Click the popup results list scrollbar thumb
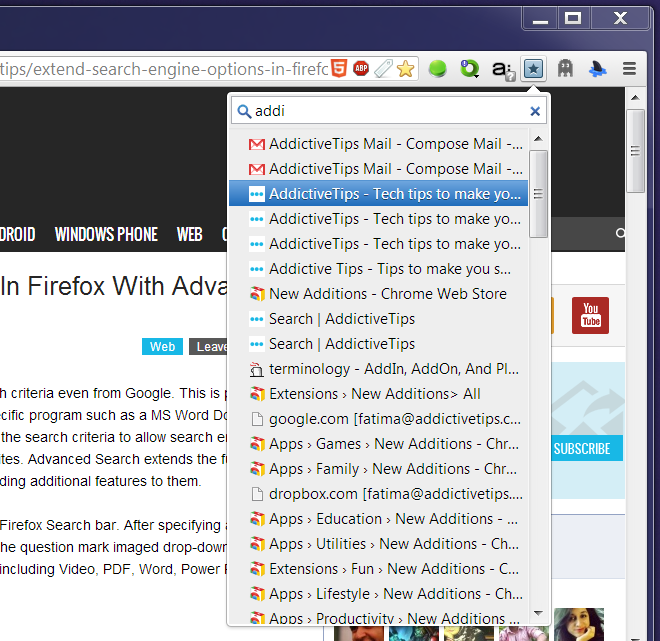This screenshot has height=641, width=660. 538,194
